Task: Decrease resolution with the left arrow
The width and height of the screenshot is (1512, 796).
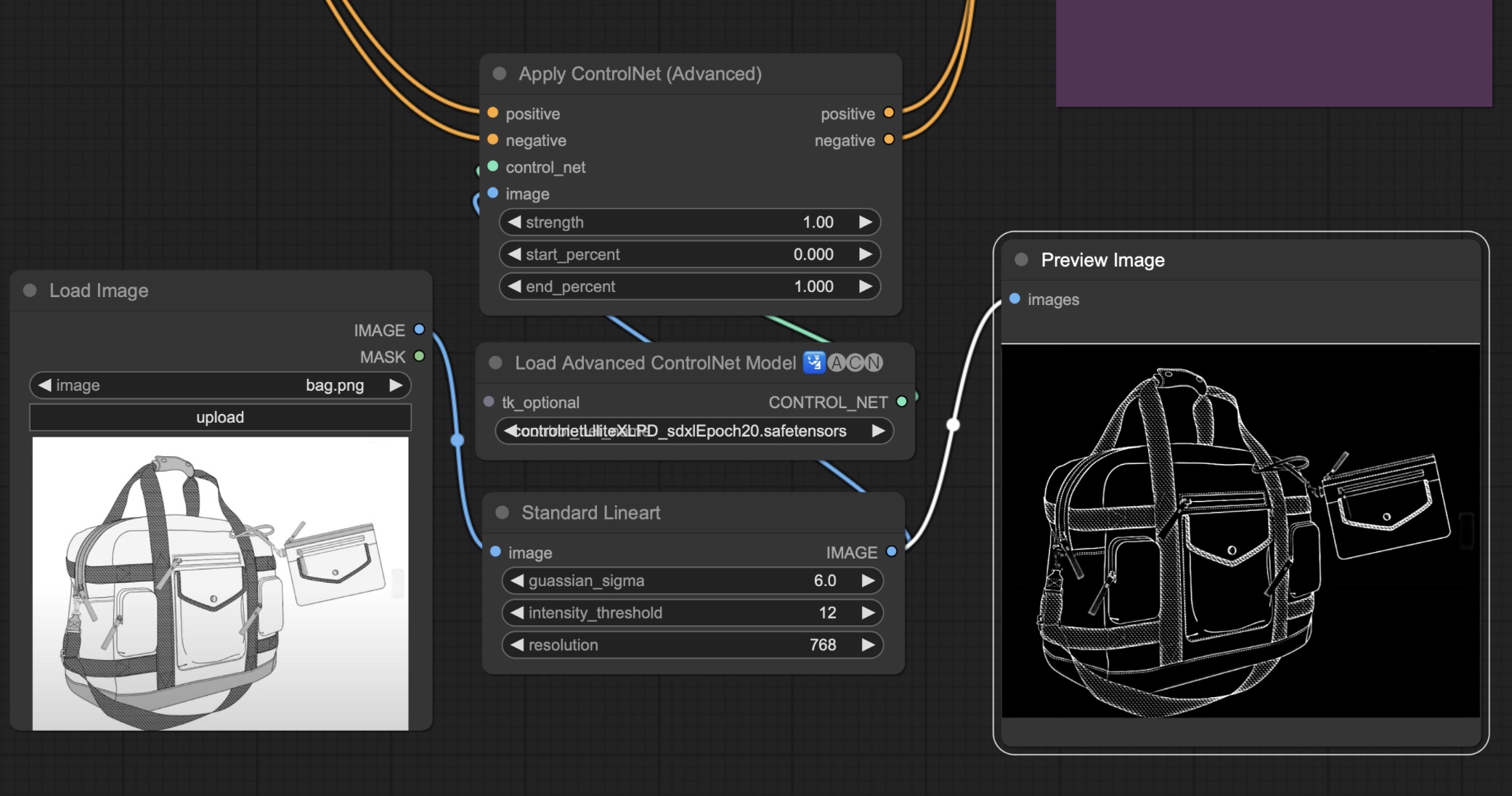Action: pyautogui.click(x=517, y=644)
